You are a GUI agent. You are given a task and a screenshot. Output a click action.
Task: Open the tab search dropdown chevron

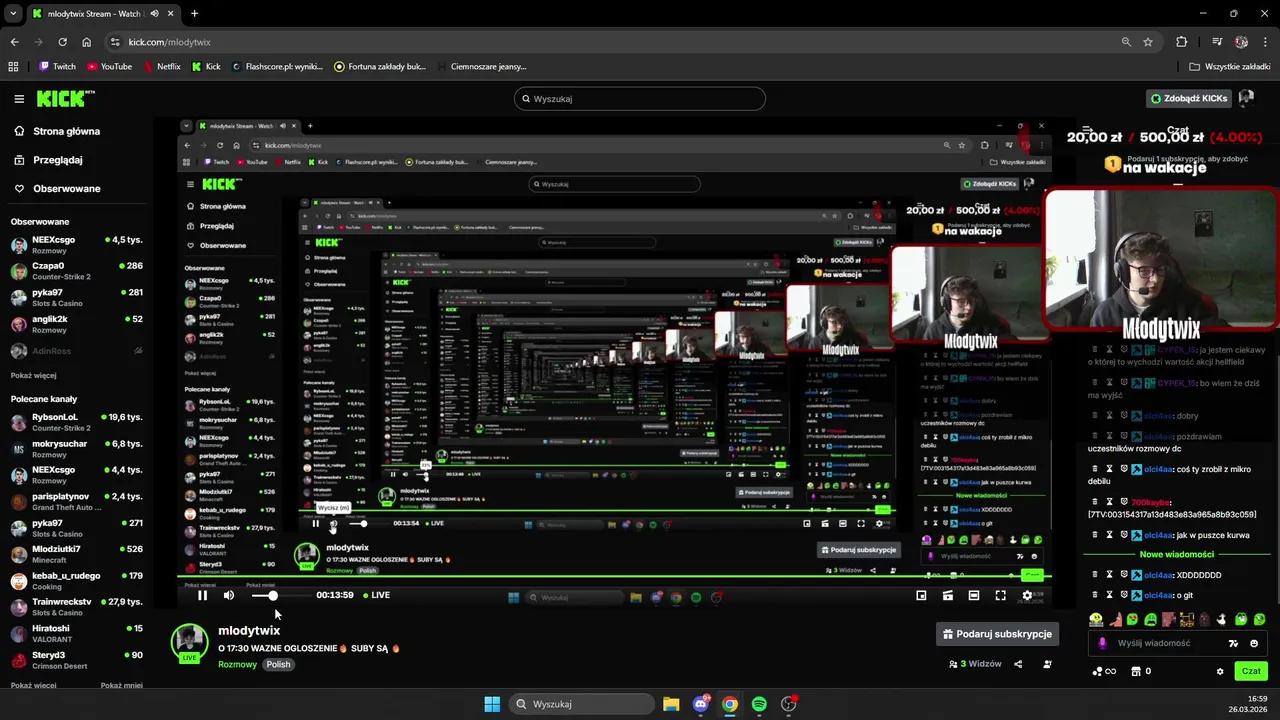point(13,14)
